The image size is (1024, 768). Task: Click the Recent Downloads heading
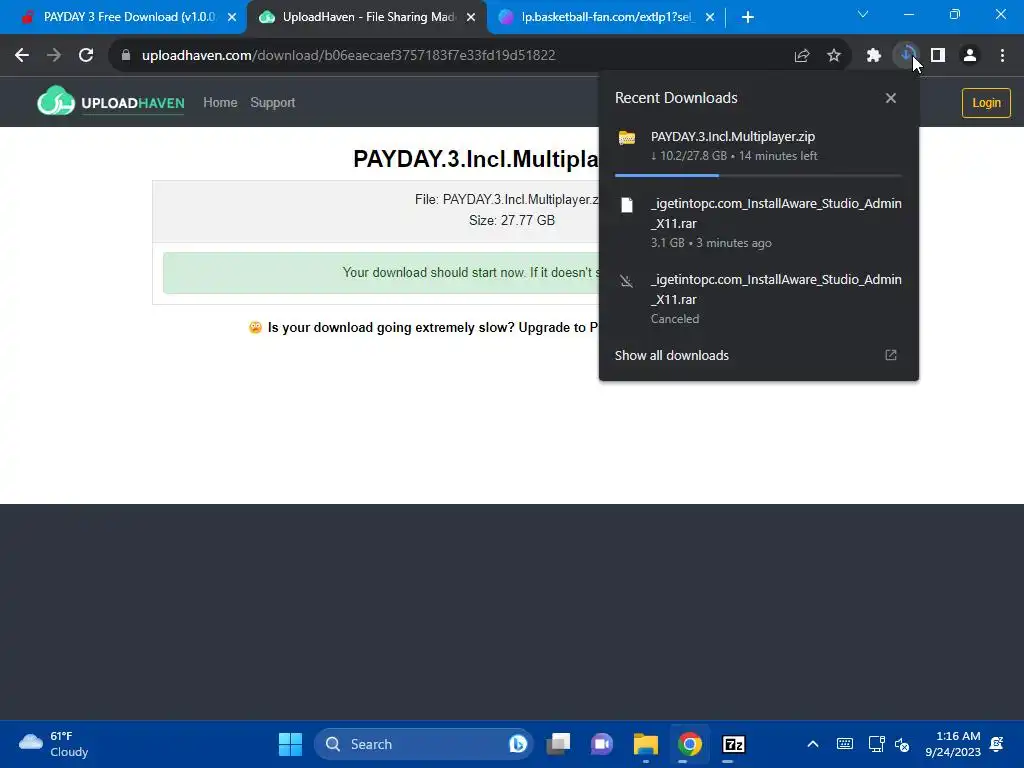coord(676,98)
